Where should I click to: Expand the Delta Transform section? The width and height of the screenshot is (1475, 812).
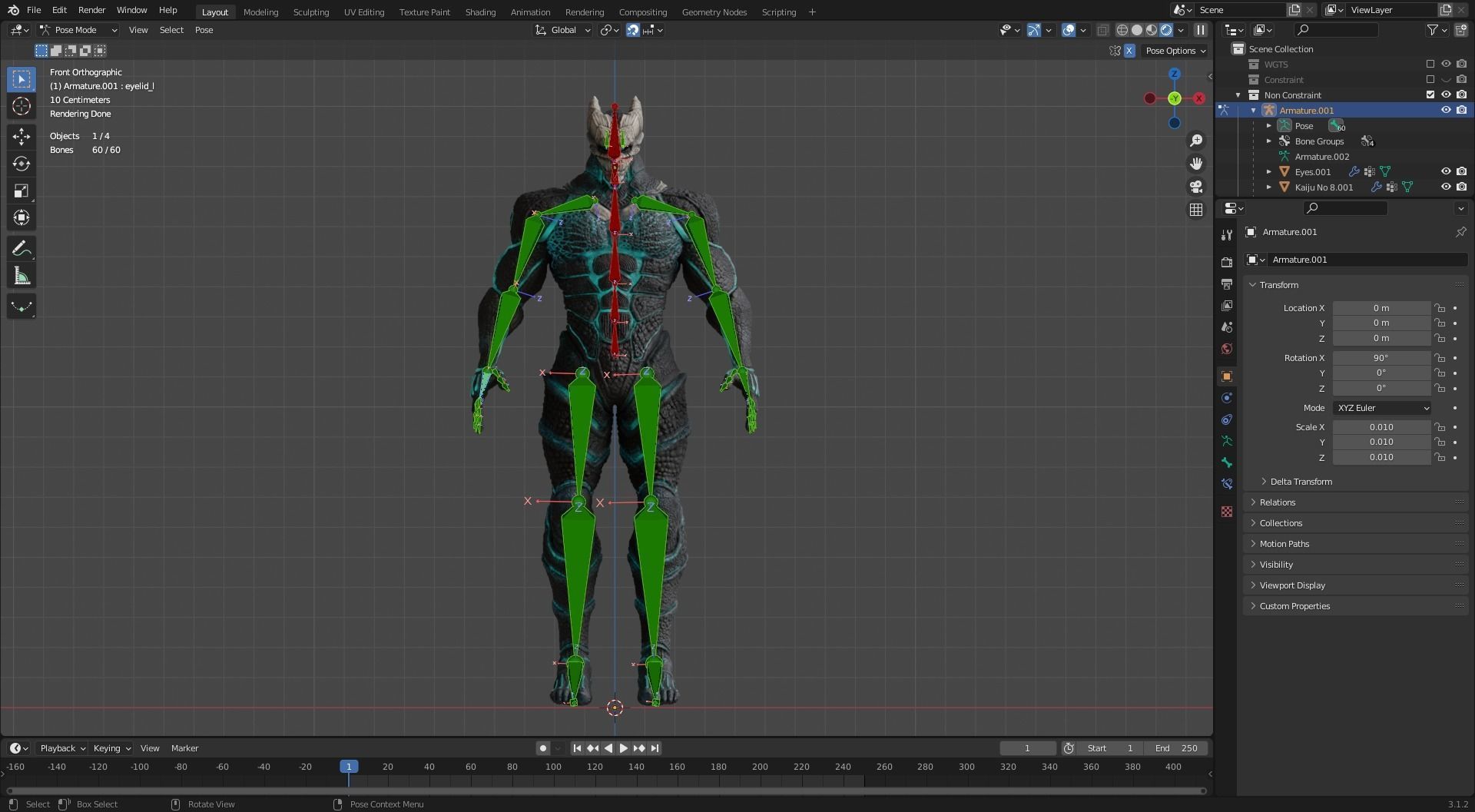(x=1301, y=482)
